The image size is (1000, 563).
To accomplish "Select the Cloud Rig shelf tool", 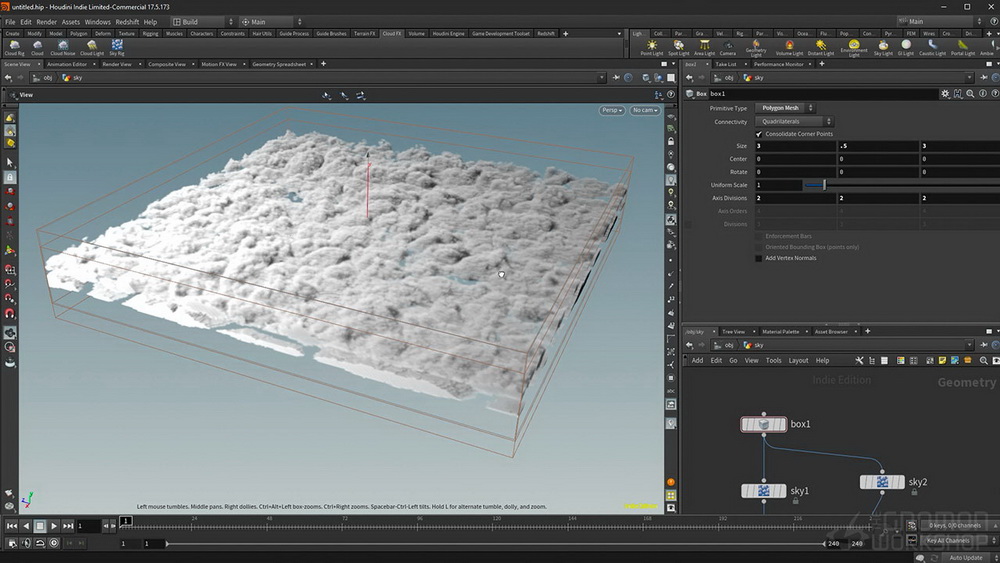I will coord(14,48).
